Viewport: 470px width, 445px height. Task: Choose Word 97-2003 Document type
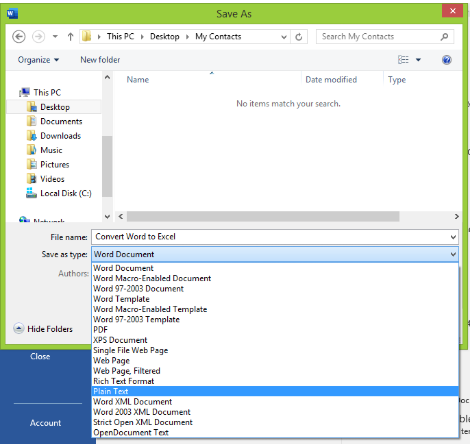pyautogui.click(x=275, y=289)
